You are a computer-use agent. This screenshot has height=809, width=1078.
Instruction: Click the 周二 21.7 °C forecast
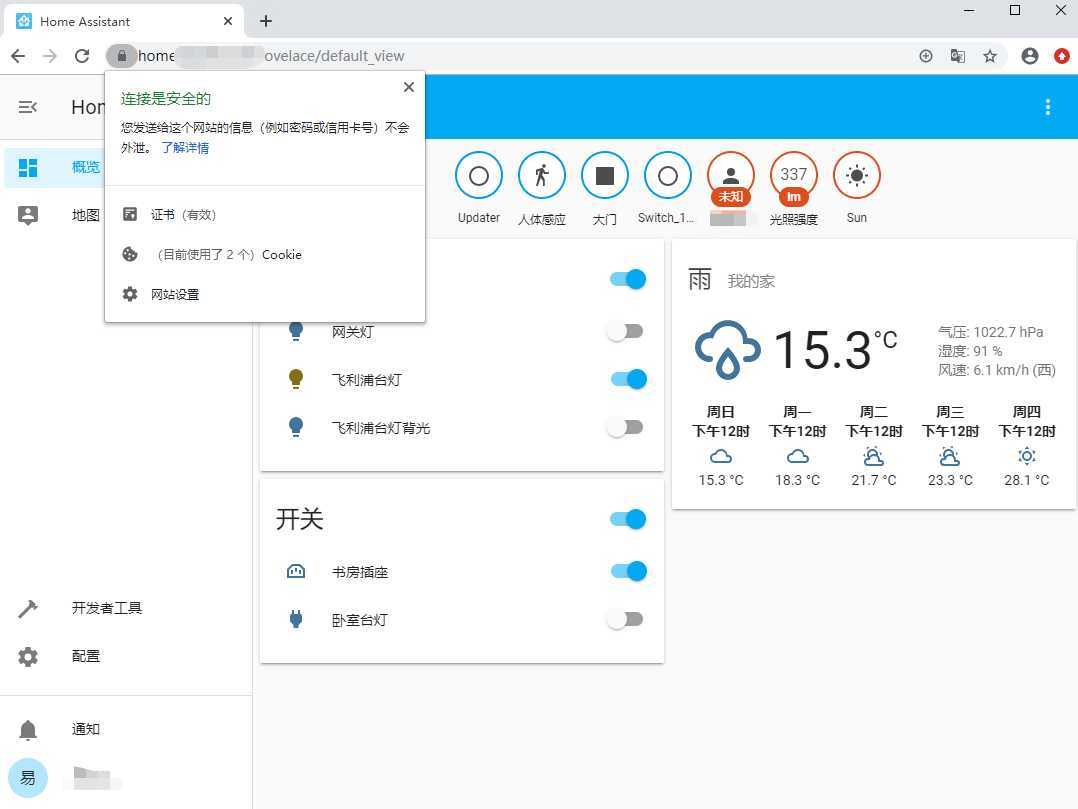tap(874, 445)
